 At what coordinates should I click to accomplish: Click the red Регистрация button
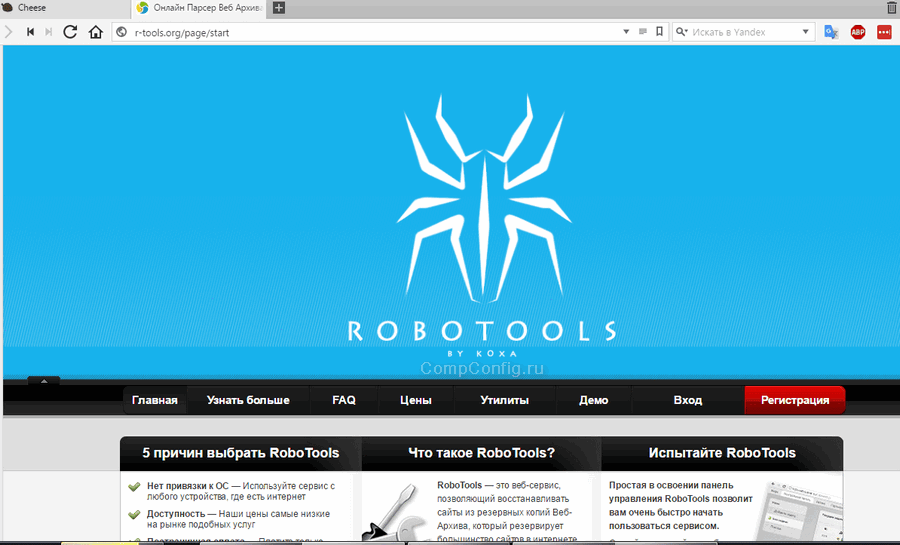click(x=794, y=400)
